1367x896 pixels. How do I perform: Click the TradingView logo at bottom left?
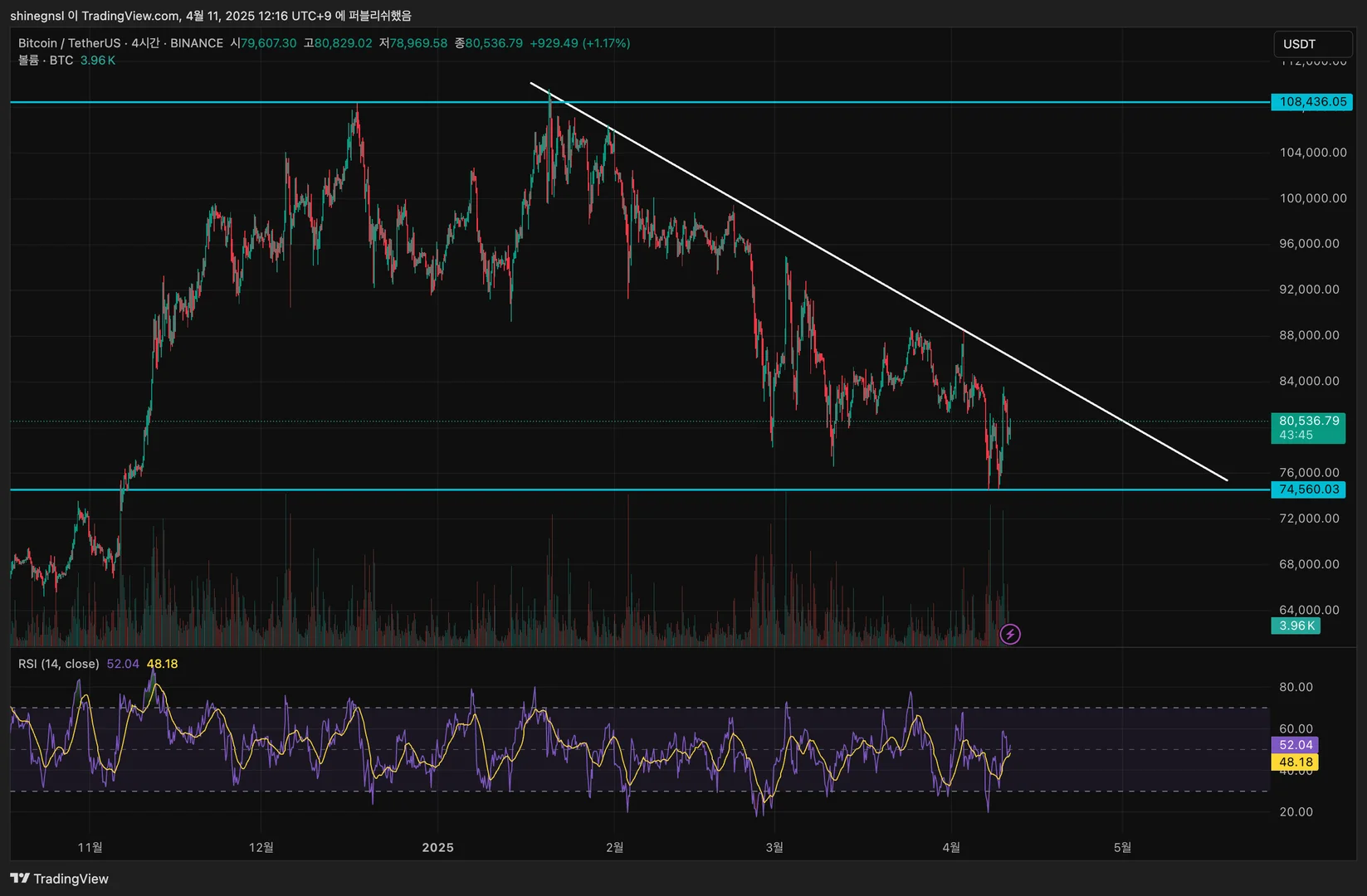tap(60, 879)
